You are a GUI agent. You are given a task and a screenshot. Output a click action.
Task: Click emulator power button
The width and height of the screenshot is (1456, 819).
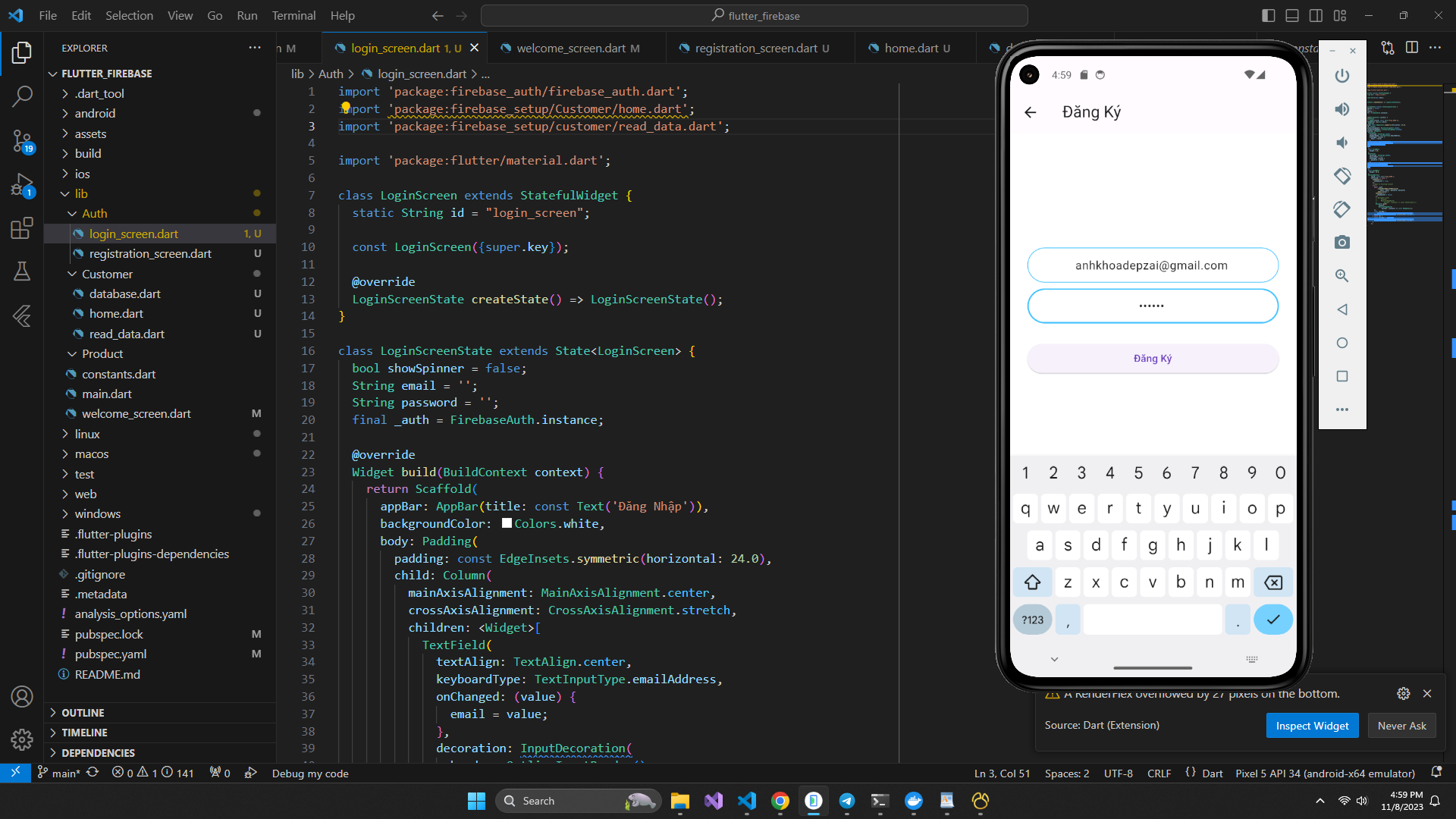coord(1341,76)
